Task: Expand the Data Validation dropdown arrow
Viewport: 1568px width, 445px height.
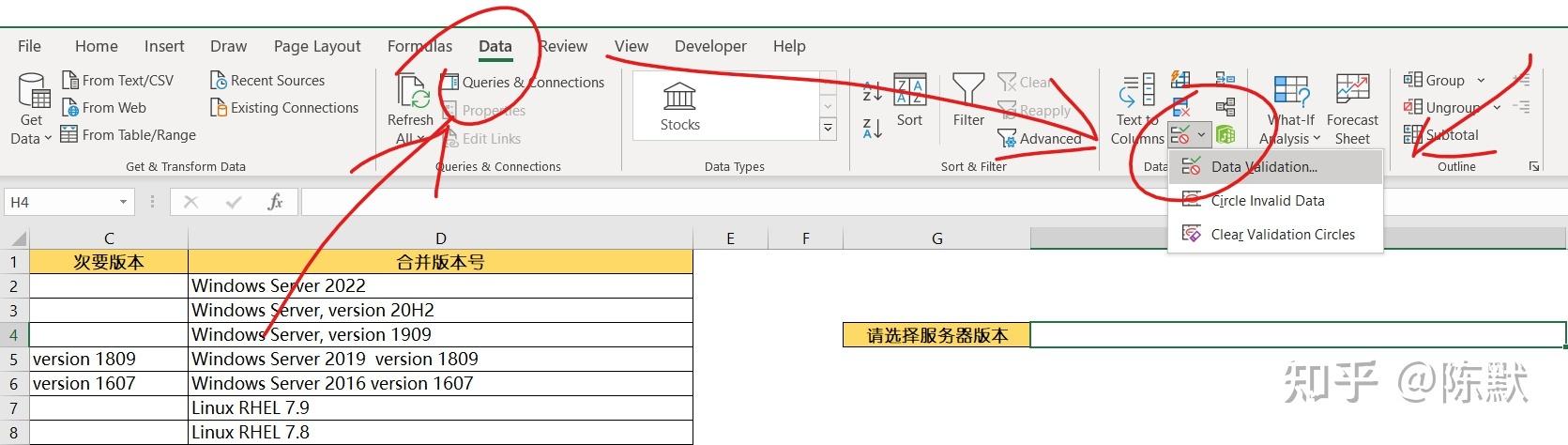Action: tap(1201, 135)
